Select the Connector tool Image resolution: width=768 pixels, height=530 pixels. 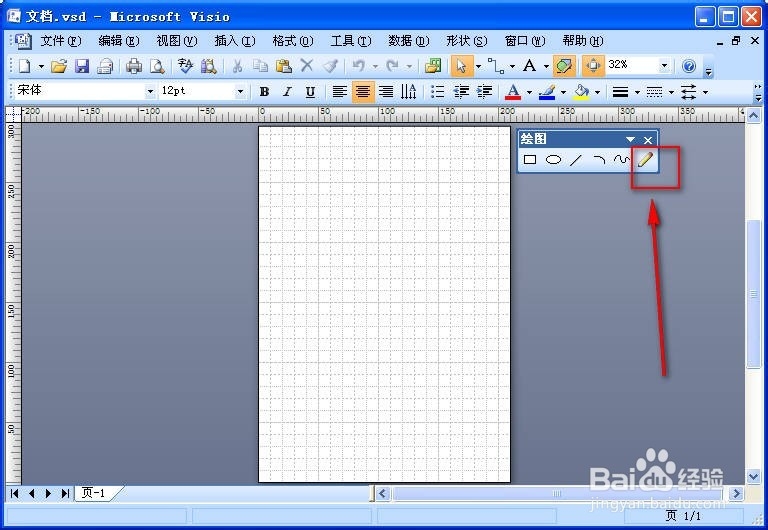[x=496, y=66]
